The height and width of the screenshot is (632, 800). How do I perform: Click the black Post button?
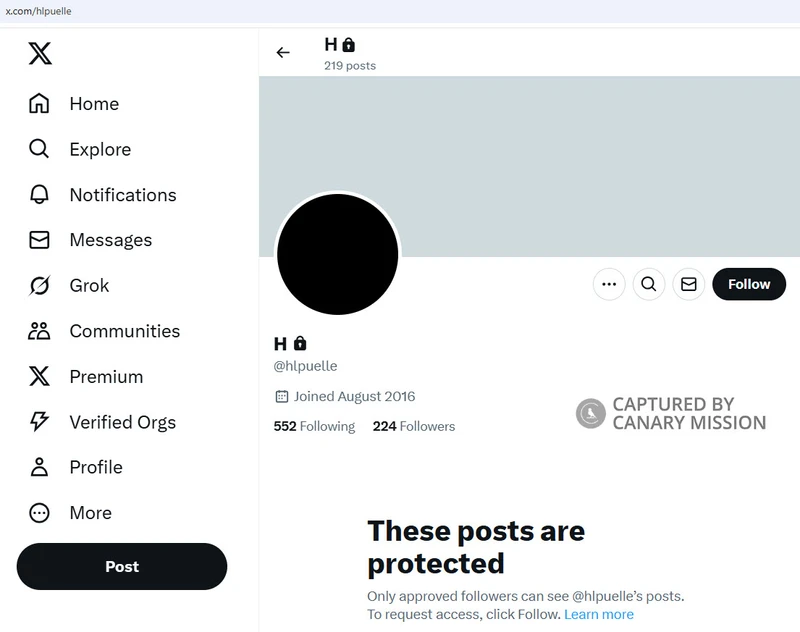click(x=122, y=566)
